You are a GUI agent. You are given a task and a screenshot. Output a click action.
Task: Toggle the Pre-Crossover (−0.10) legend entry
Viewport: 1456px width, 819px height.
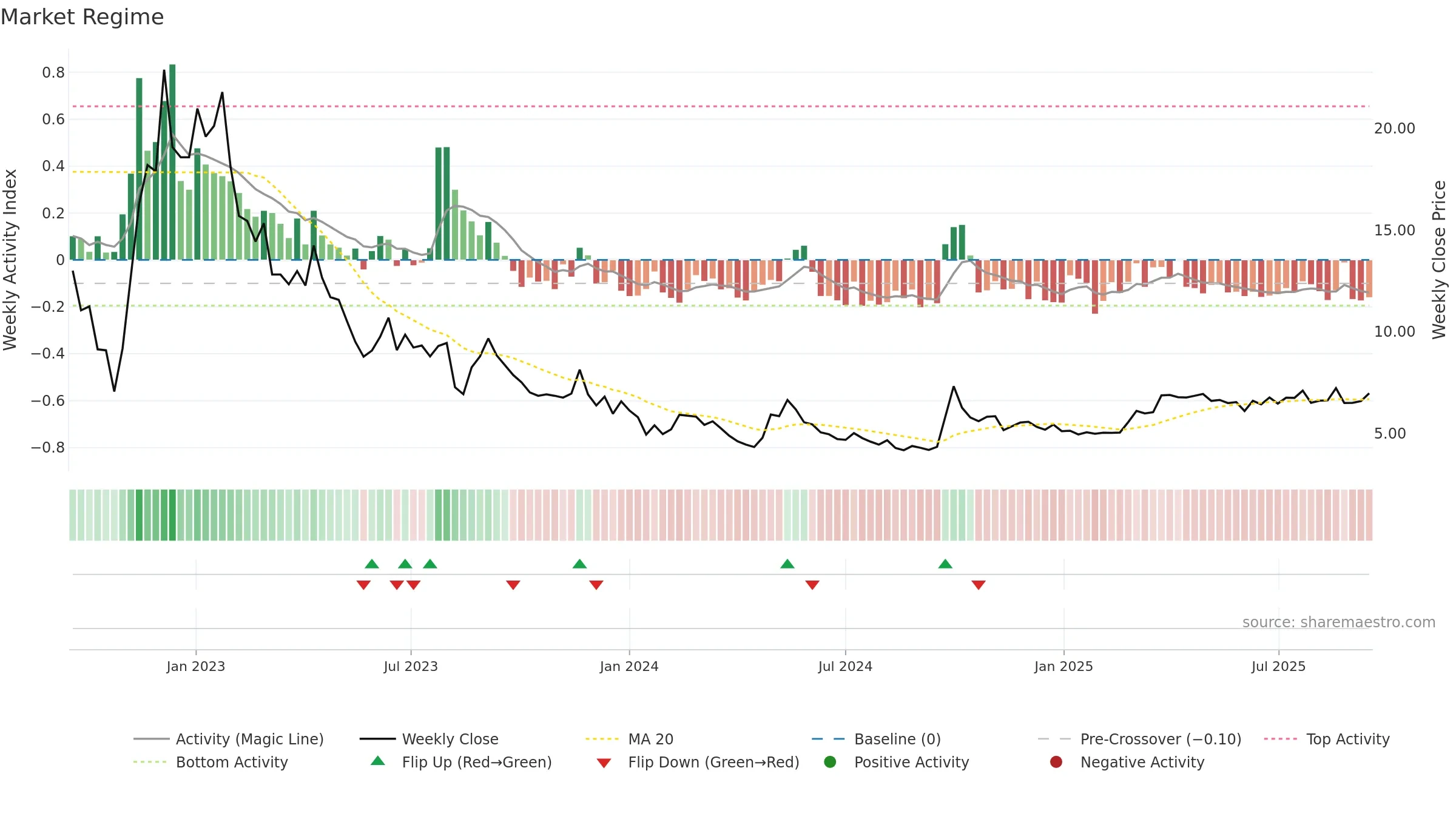pyautogui.click(x=1139, y=739)
